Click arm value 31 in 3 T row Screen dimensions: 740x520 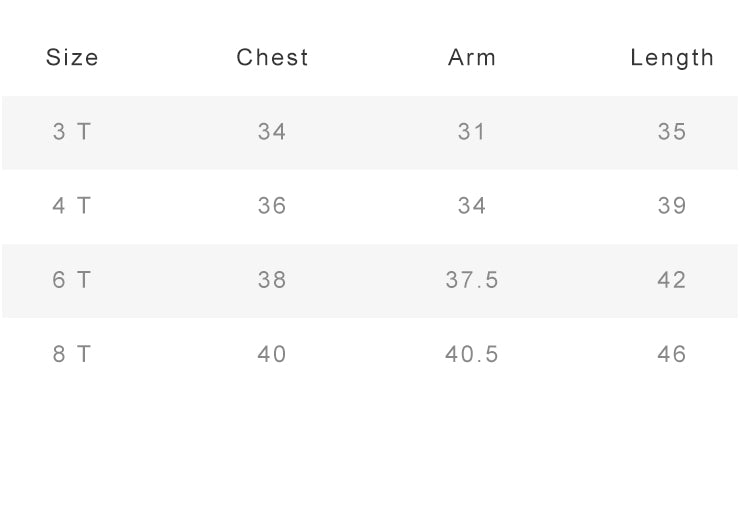click(x=471, y=132)
